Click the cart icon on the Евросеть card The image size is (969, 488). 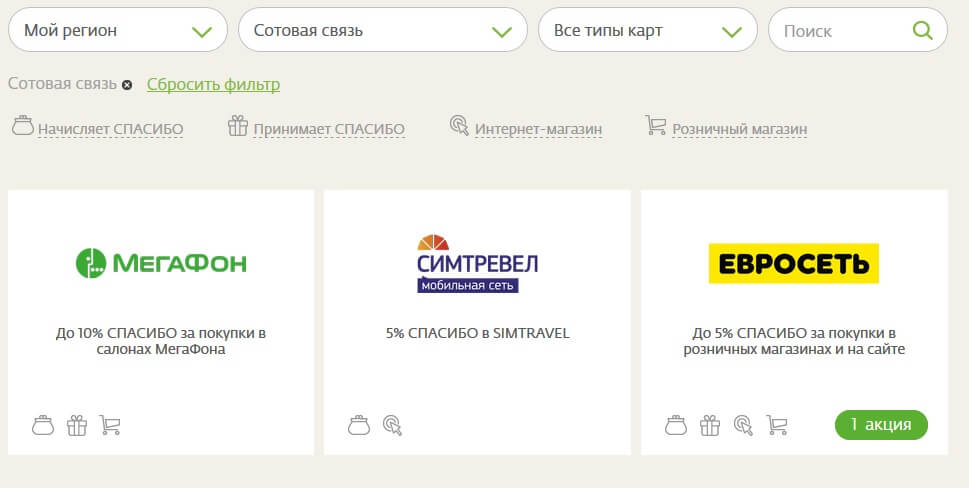777,425
